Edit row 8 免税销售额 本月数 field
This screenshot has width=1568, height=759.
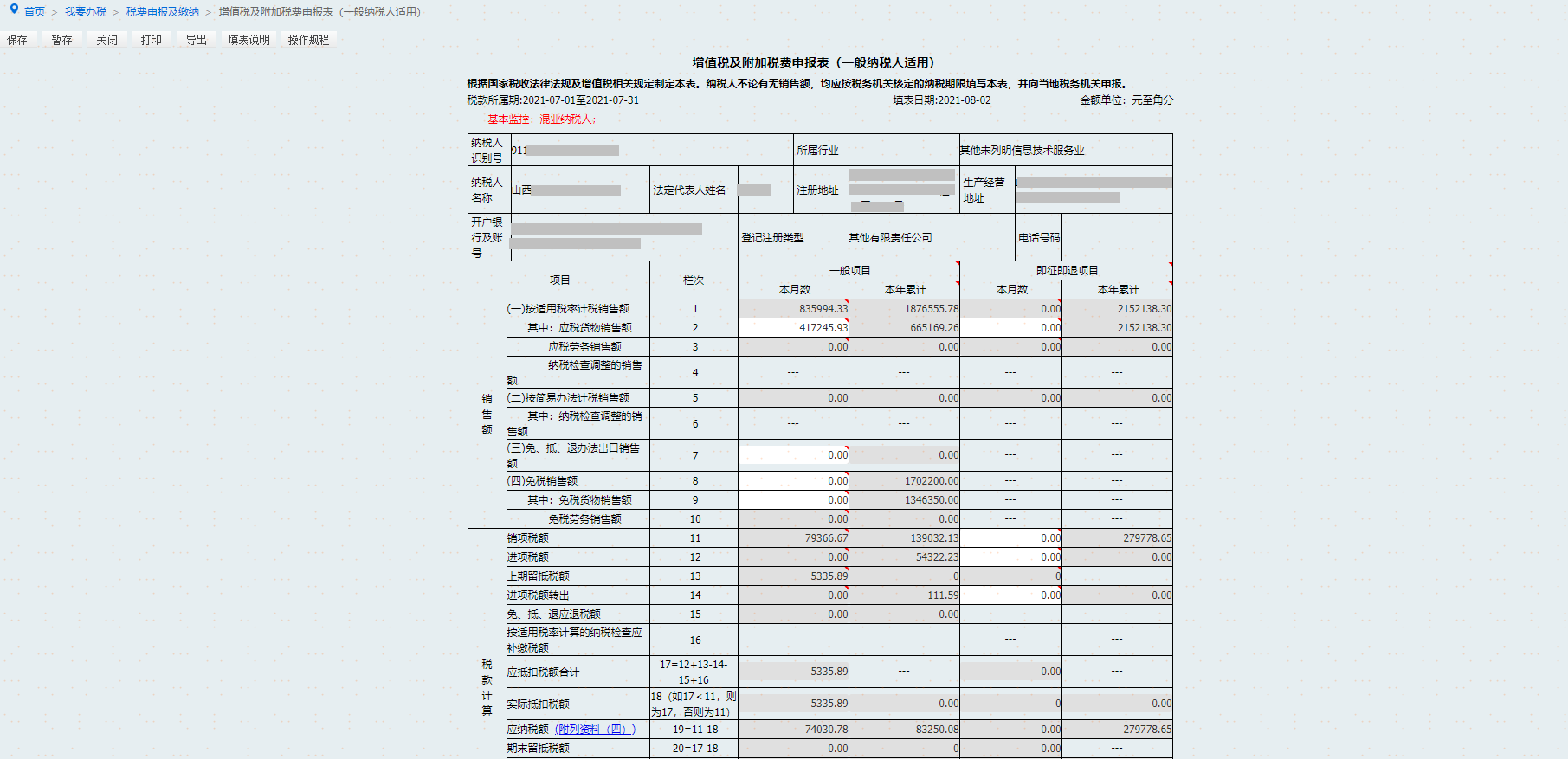[x=793, y=481]
